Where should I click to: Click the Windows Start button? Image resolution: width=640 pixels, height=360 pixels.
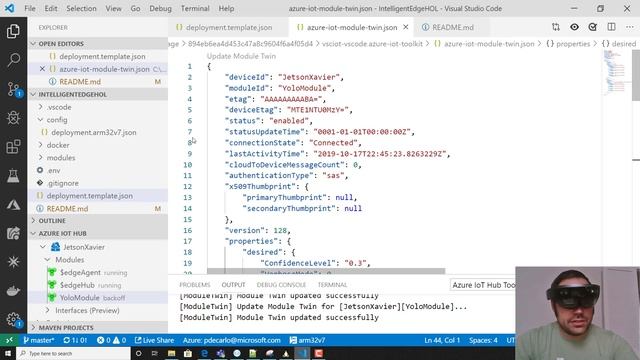[x=8, y=353]
